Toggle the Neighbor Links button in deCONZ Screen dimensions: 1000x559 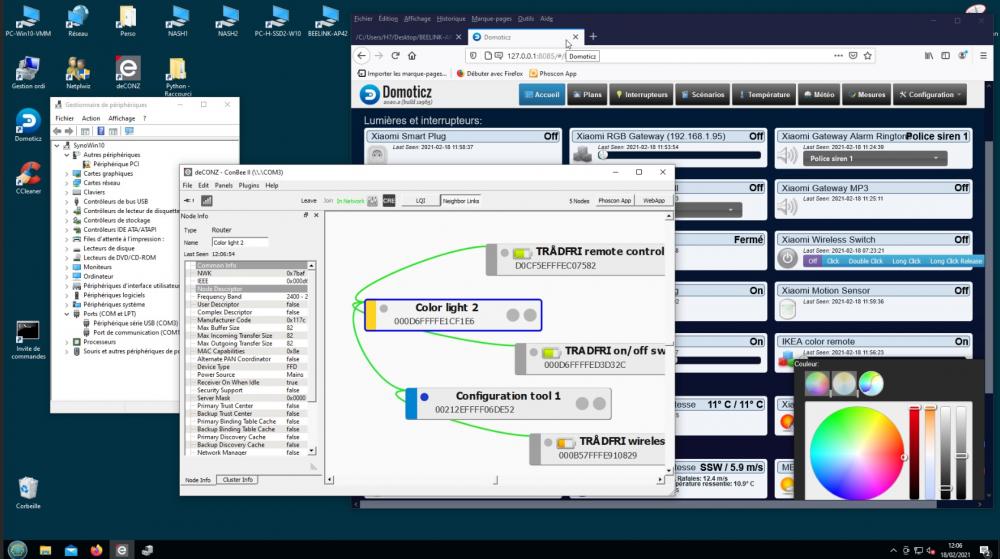(460, 201)
